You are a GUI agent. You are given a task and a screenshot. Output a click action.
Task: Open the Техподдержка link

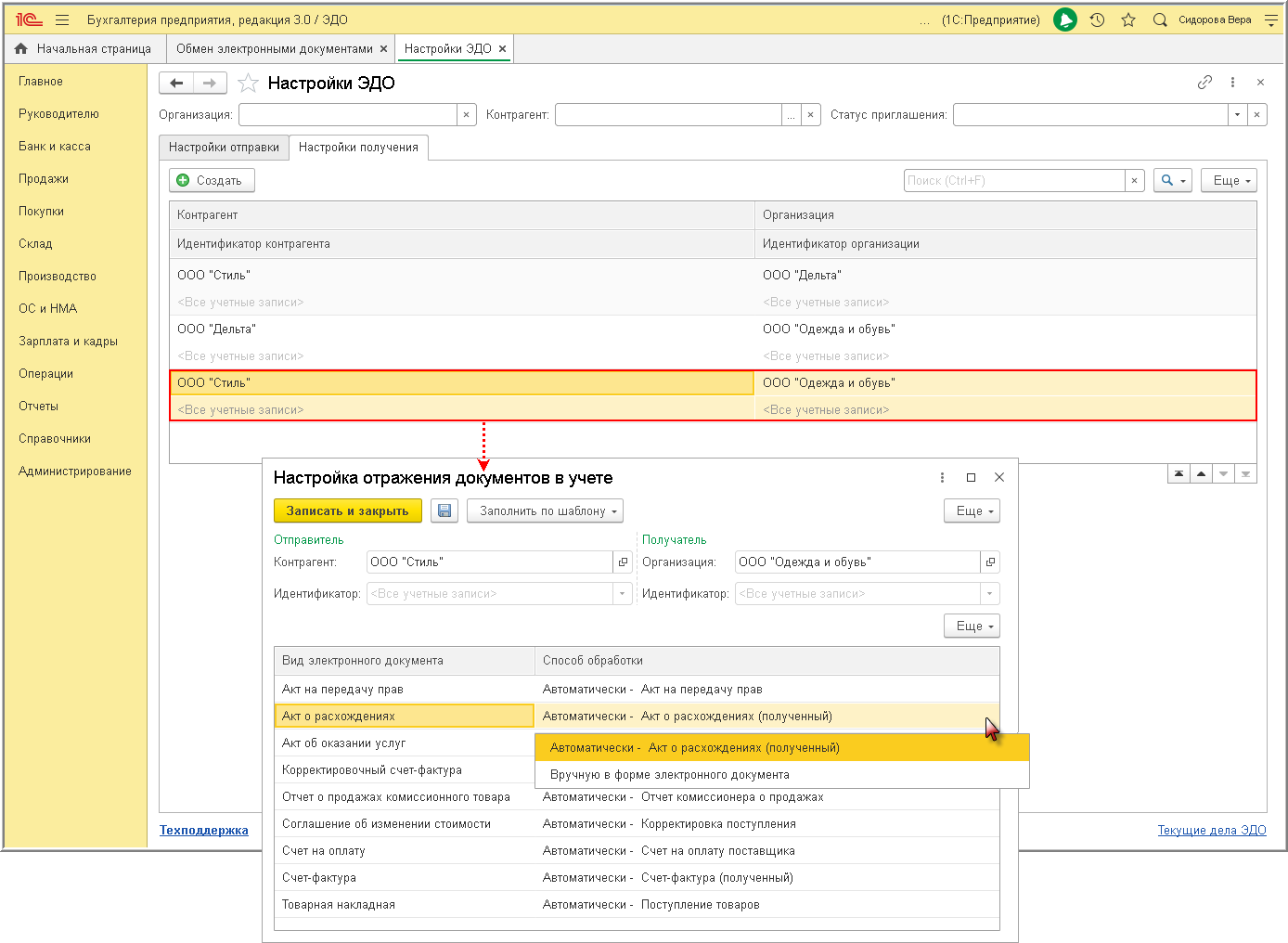pos(204,831)
